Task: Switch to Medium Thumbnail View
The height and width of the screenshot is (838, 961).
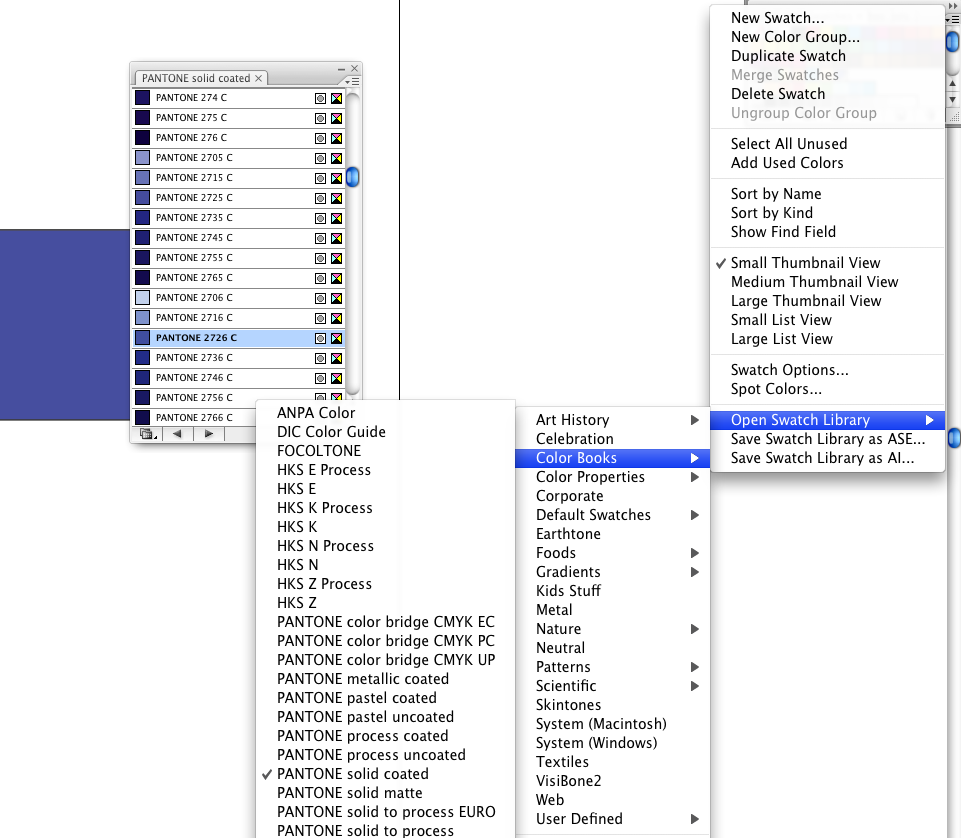Action: (x=815, y=282)
